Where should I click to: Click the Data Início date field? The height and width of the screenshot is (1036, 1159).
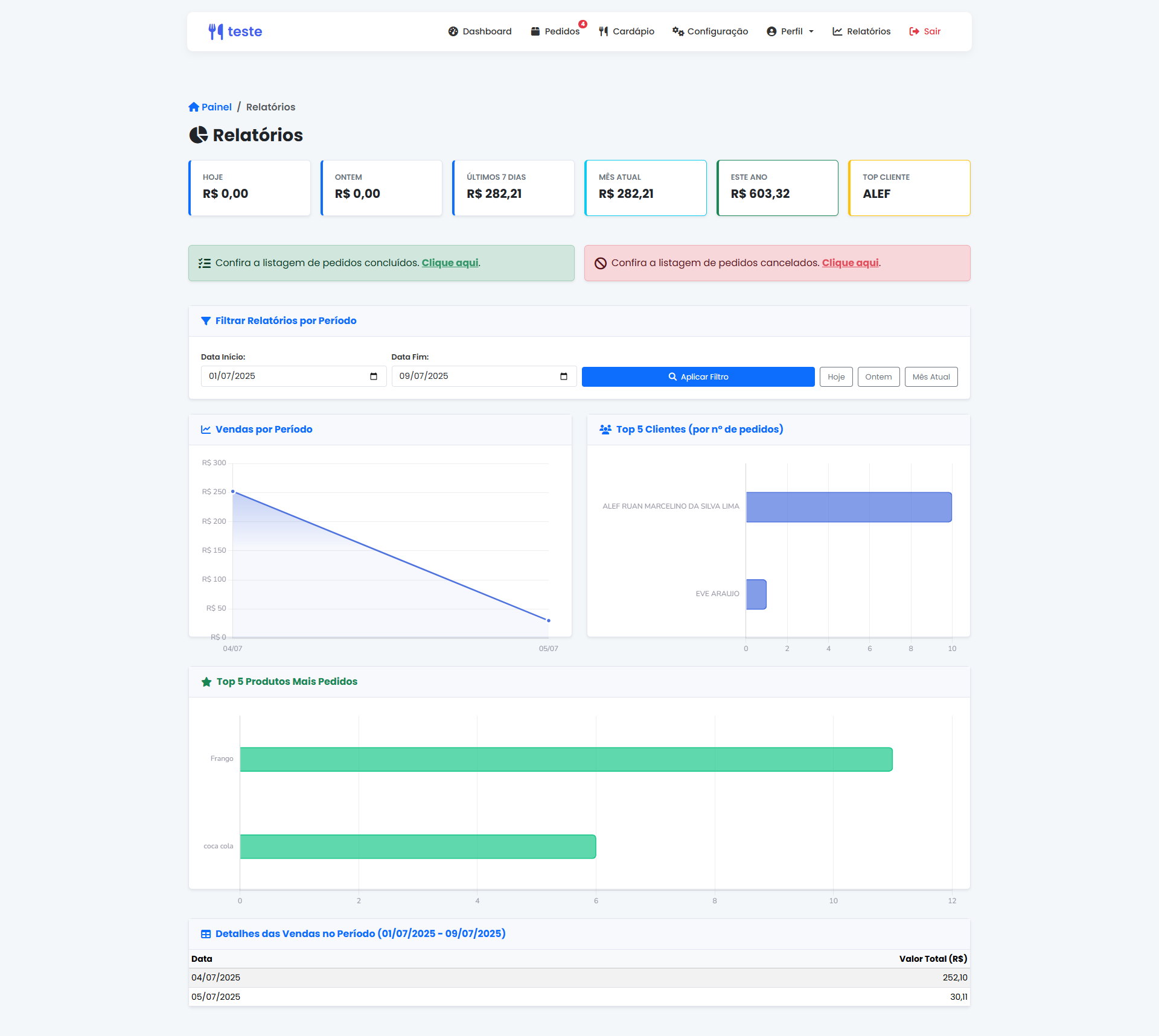click(293, 377)
